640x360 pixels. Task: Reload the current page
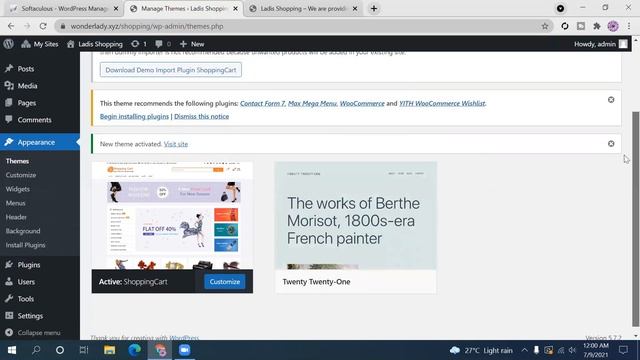(43, 26)
